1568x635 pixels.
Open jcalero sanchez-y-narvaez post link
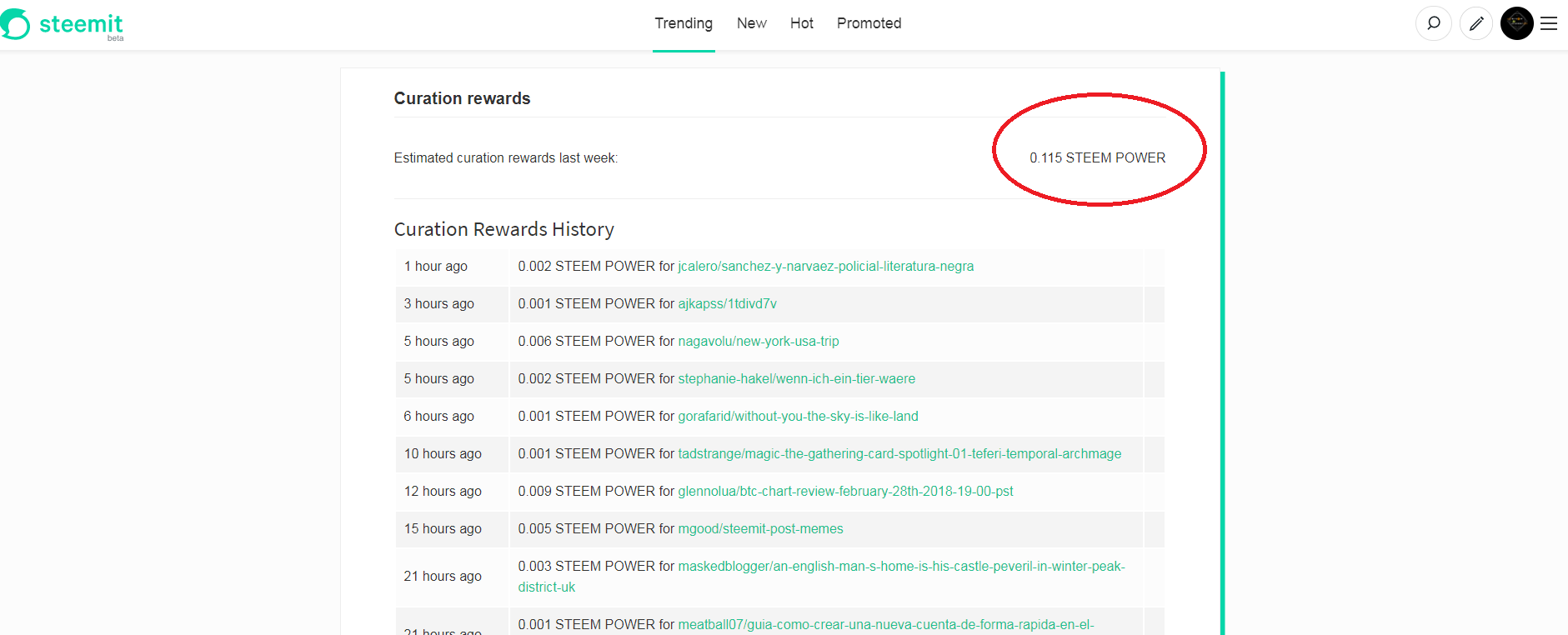(x=826, y=267)
